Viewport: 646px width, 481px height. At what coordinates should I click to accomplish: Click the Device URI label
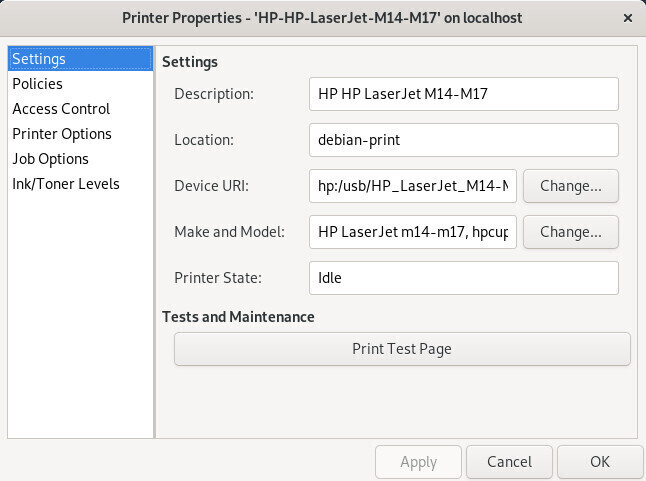212,186
